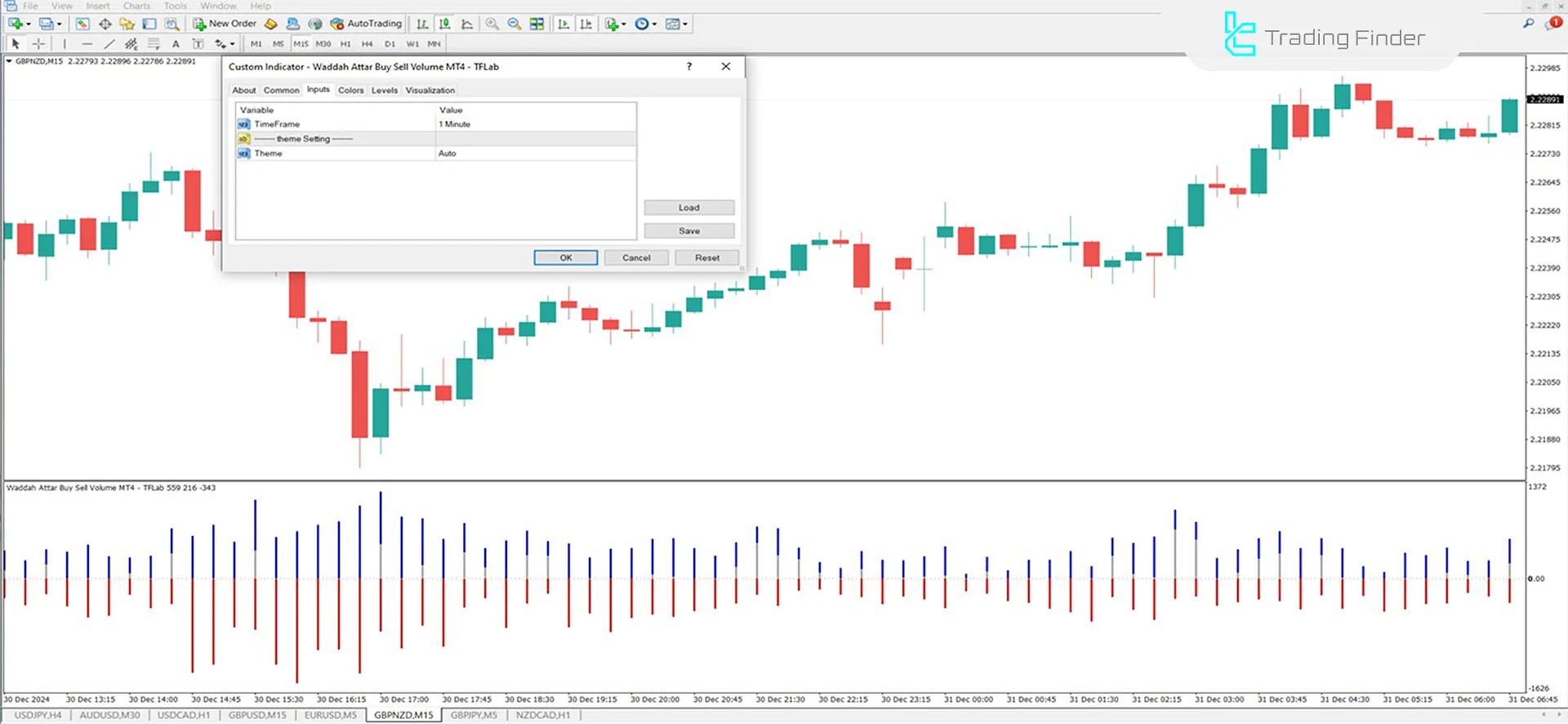Click the Periods clock icon
Image resolution: width=1568 pixels, height=724 pixels.
click(642, 24)
